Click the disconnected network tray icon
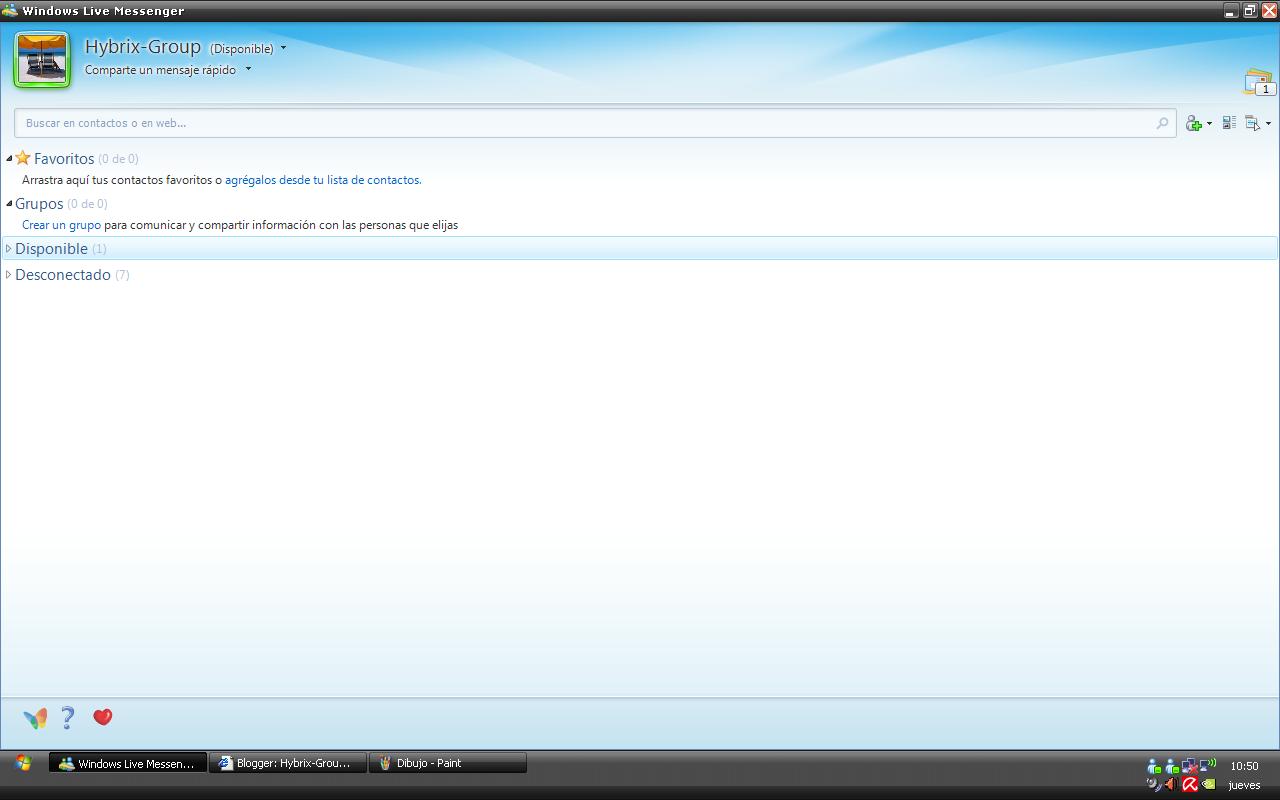 (1190, 766)
